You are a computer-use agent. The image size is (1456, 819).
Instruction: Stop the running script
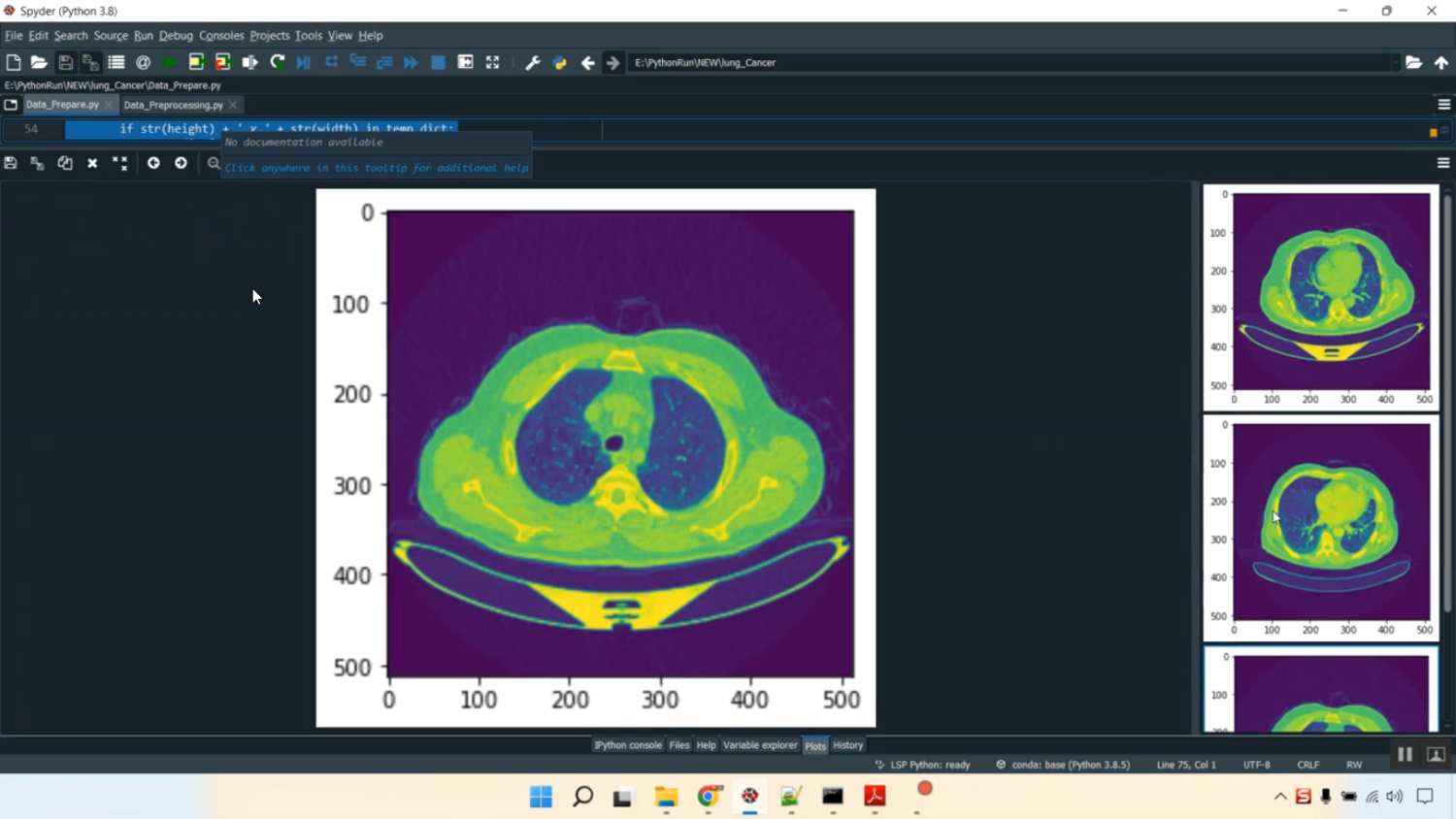tap(438, 62)
